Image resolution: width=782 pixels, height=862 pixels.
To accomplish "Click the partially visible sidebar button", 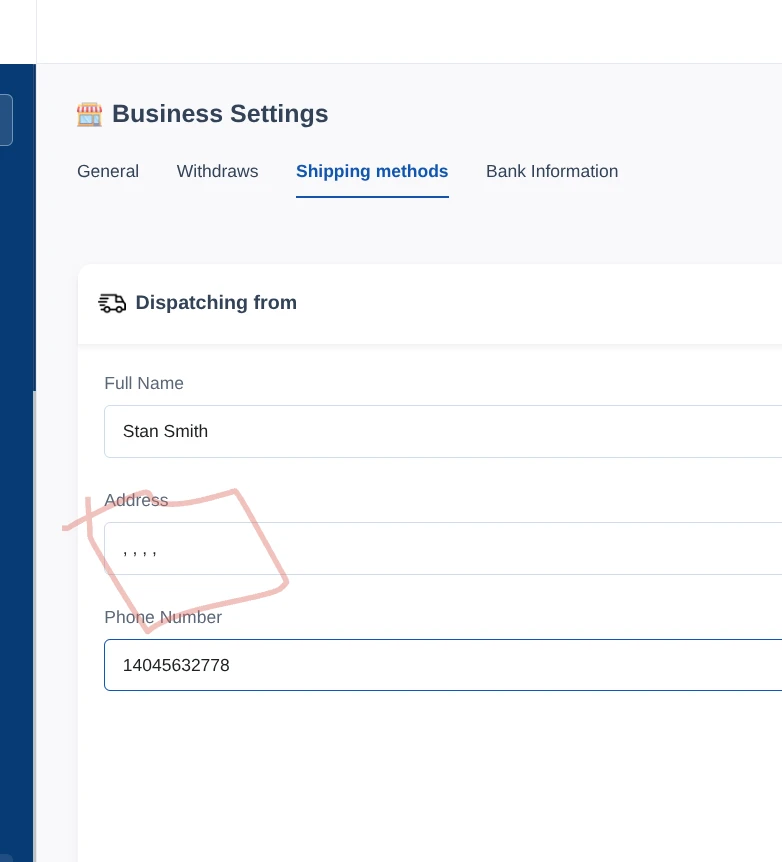I will tap(6, 120).
